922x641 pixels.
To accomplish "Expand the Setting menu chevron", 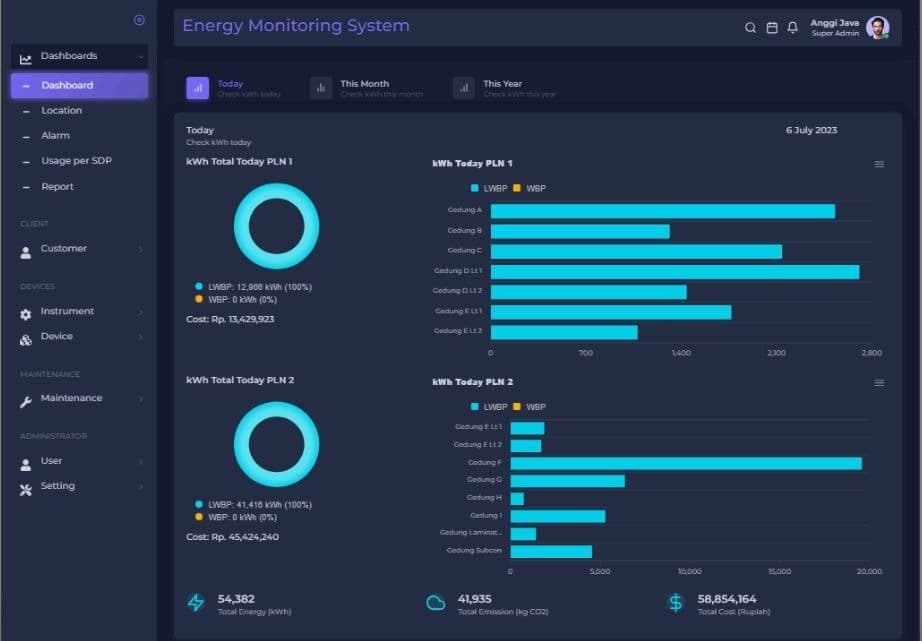I will (x=141, y=487).
